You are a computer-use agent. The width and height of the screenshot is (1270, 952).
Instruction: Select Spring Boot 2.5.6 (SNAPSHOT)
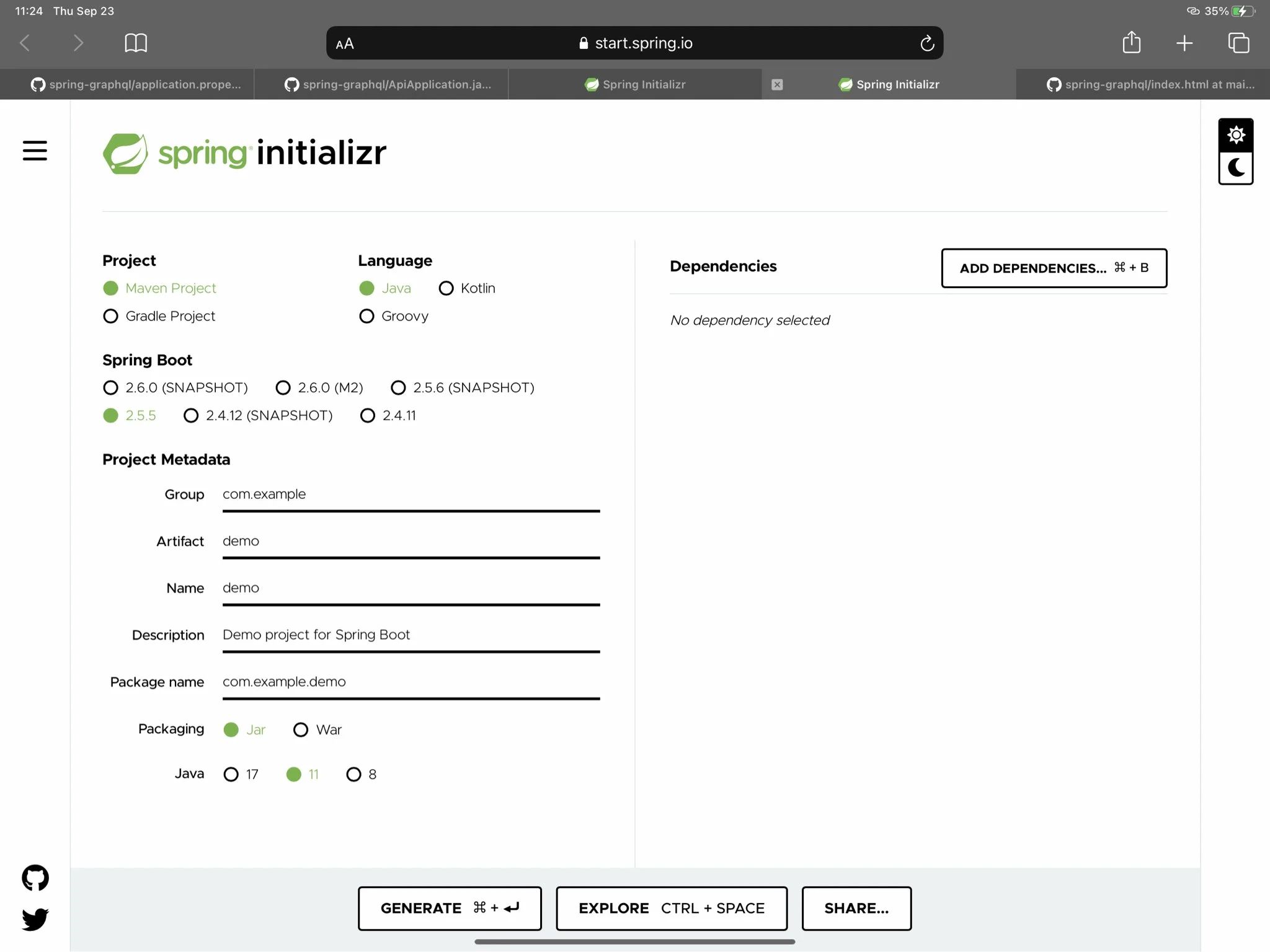[x=463, y=387]
